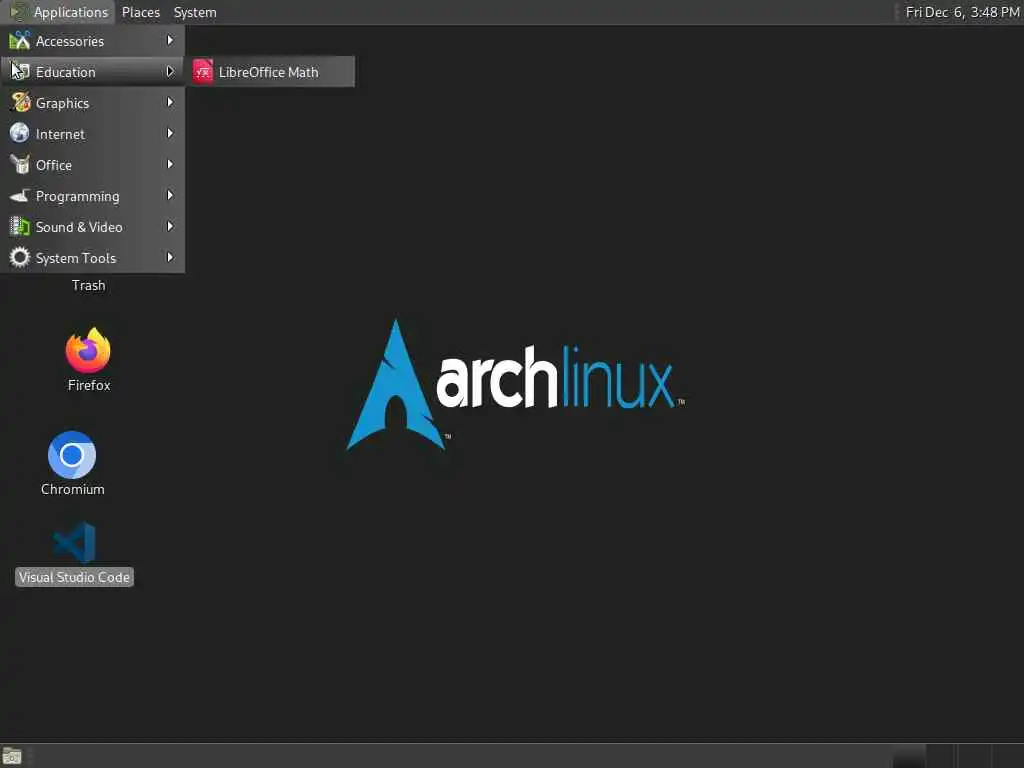Click the Trash desktop label
Image resolution: width=1024 pixels, height=768 pixels.
coord(89,285)
